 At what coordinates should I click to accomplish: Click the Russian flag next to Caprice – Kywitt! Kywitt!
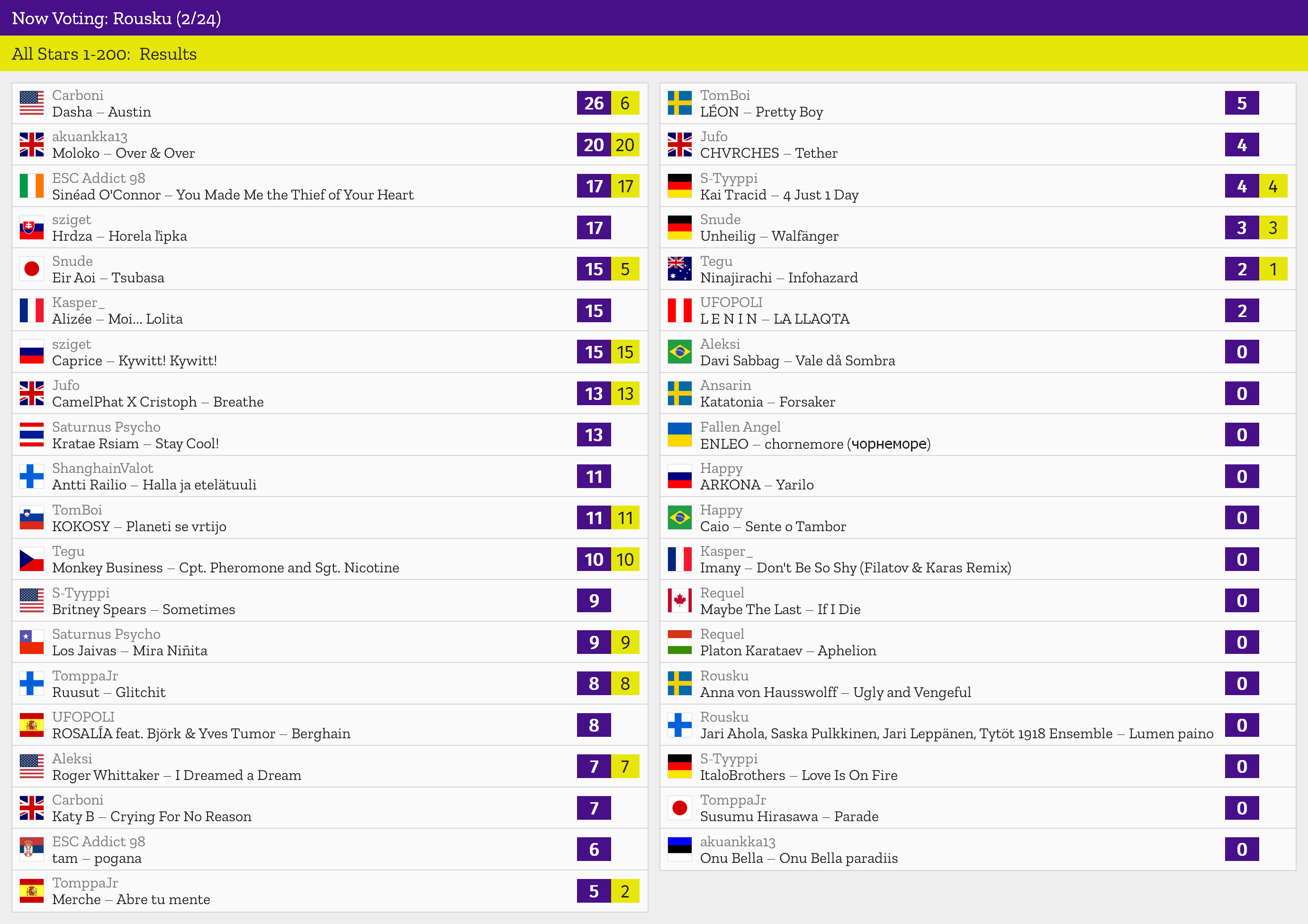[x=31, y=352]
